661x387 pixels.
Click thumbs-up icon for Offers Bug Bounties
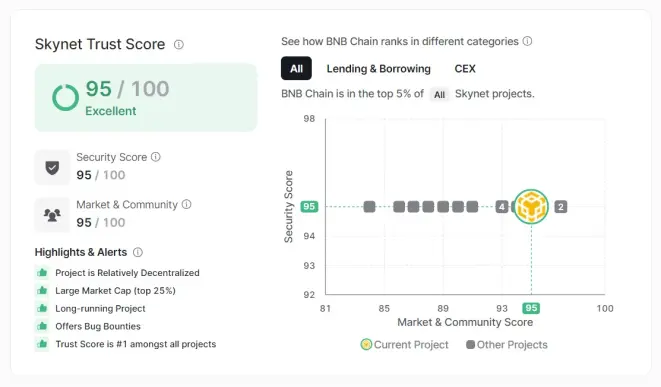(x=42, y=326)
